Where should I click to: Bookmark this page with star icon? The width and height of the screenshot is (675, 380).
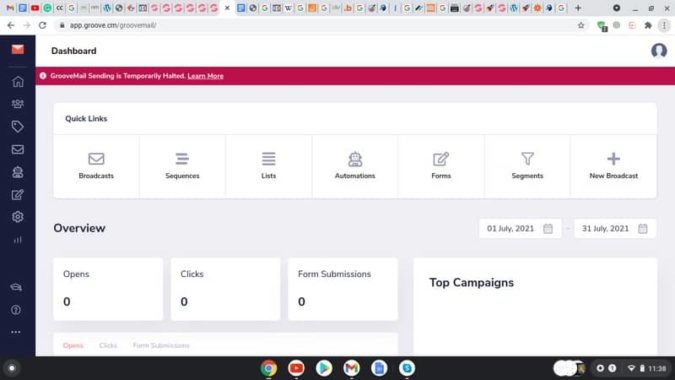581,25
